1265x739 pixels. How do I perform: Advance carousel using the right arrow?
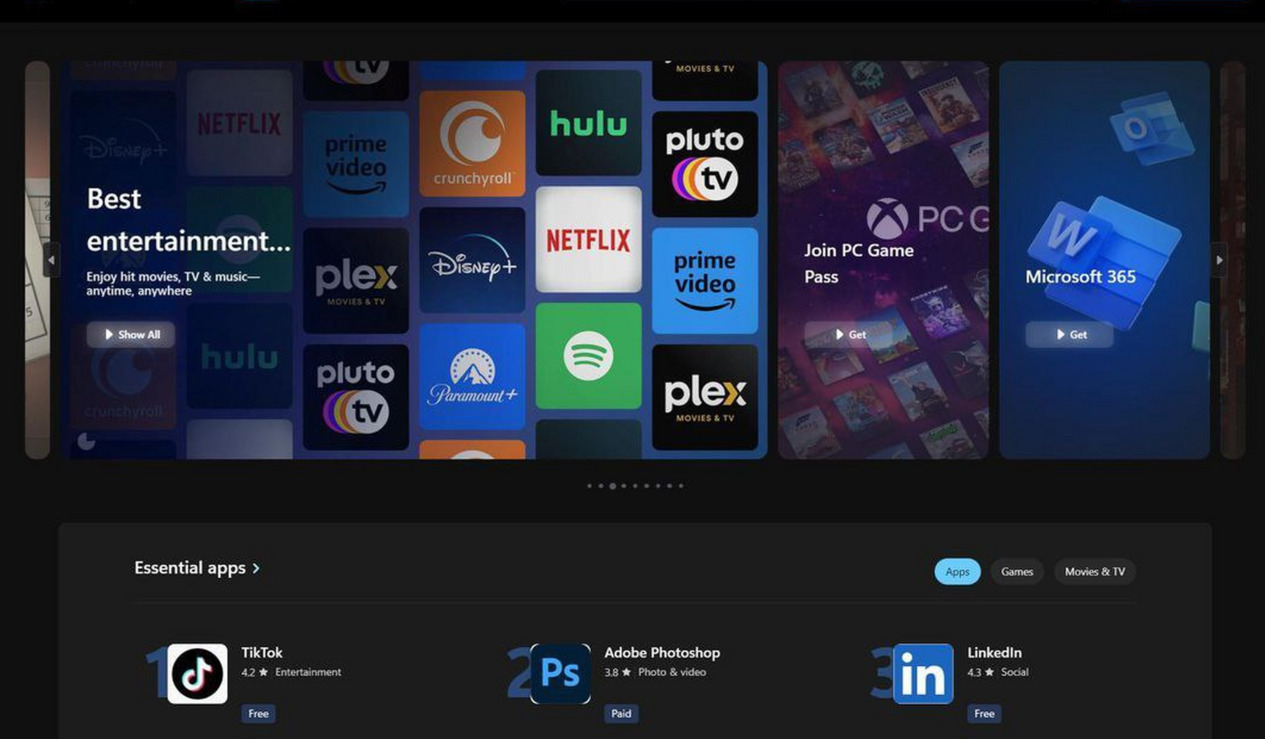(1219, 260)
